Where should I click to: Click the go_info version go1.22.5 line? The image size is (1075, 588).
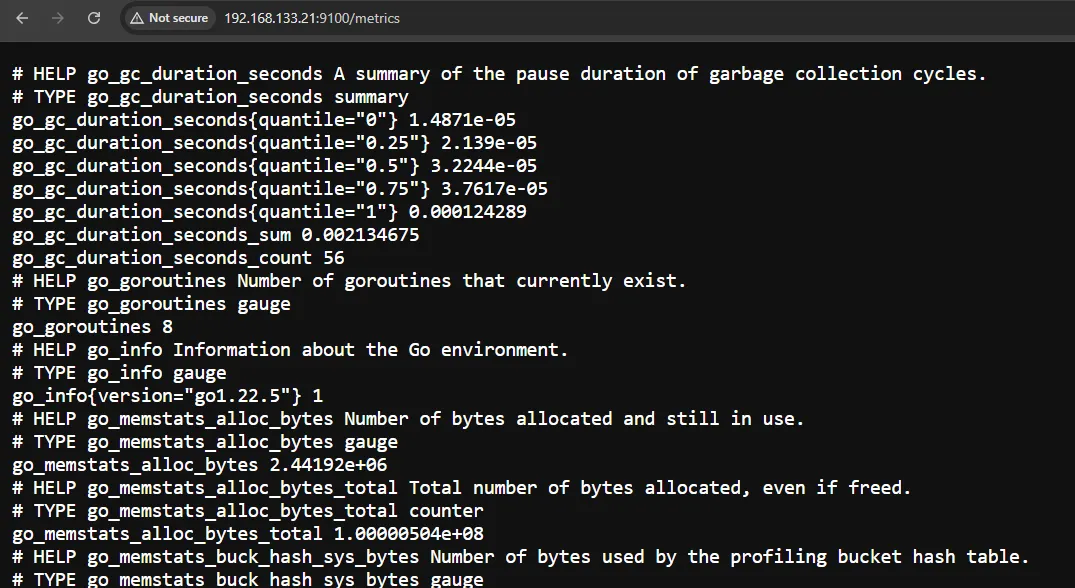(x=167, y=396)
